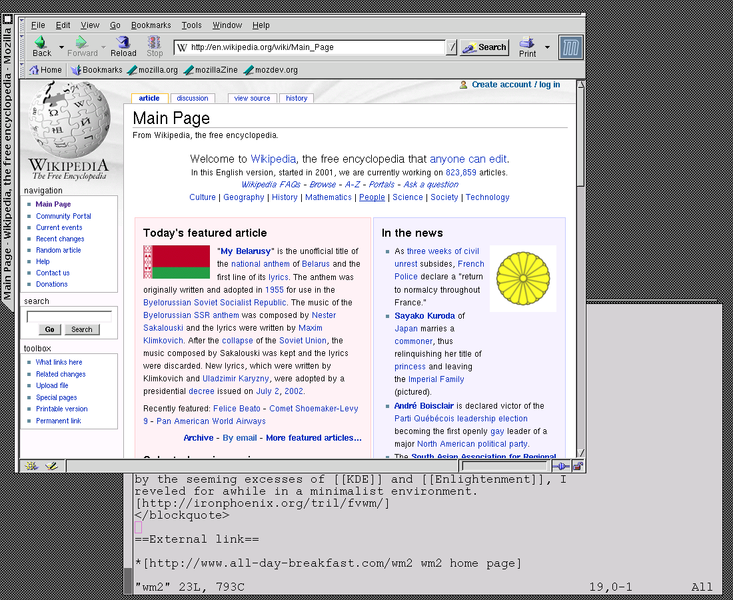The image size is (733, 600).
Task: Click the user icon beside Create account
Action: click(x=463, y=85)
